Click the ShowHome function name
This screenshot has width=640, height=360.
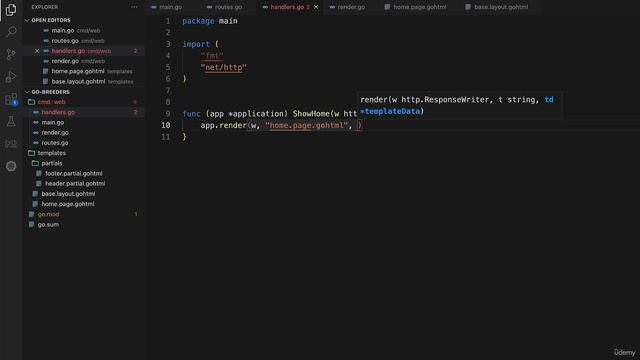[x=311, y=113]
